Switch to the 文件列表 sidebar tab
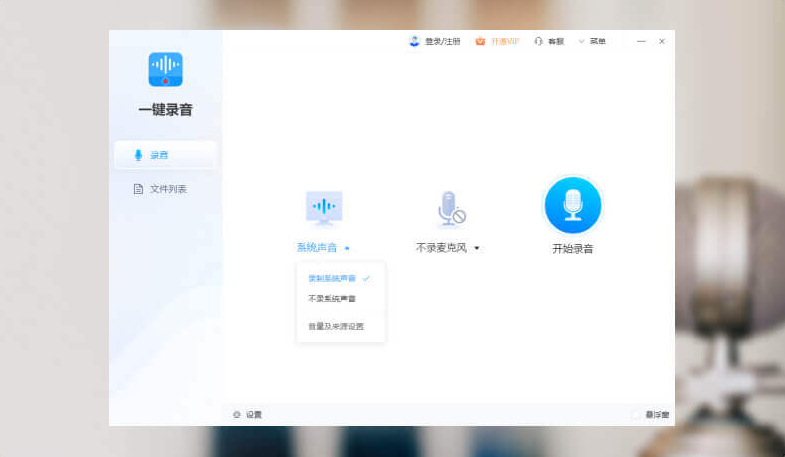 click(166, 189)
